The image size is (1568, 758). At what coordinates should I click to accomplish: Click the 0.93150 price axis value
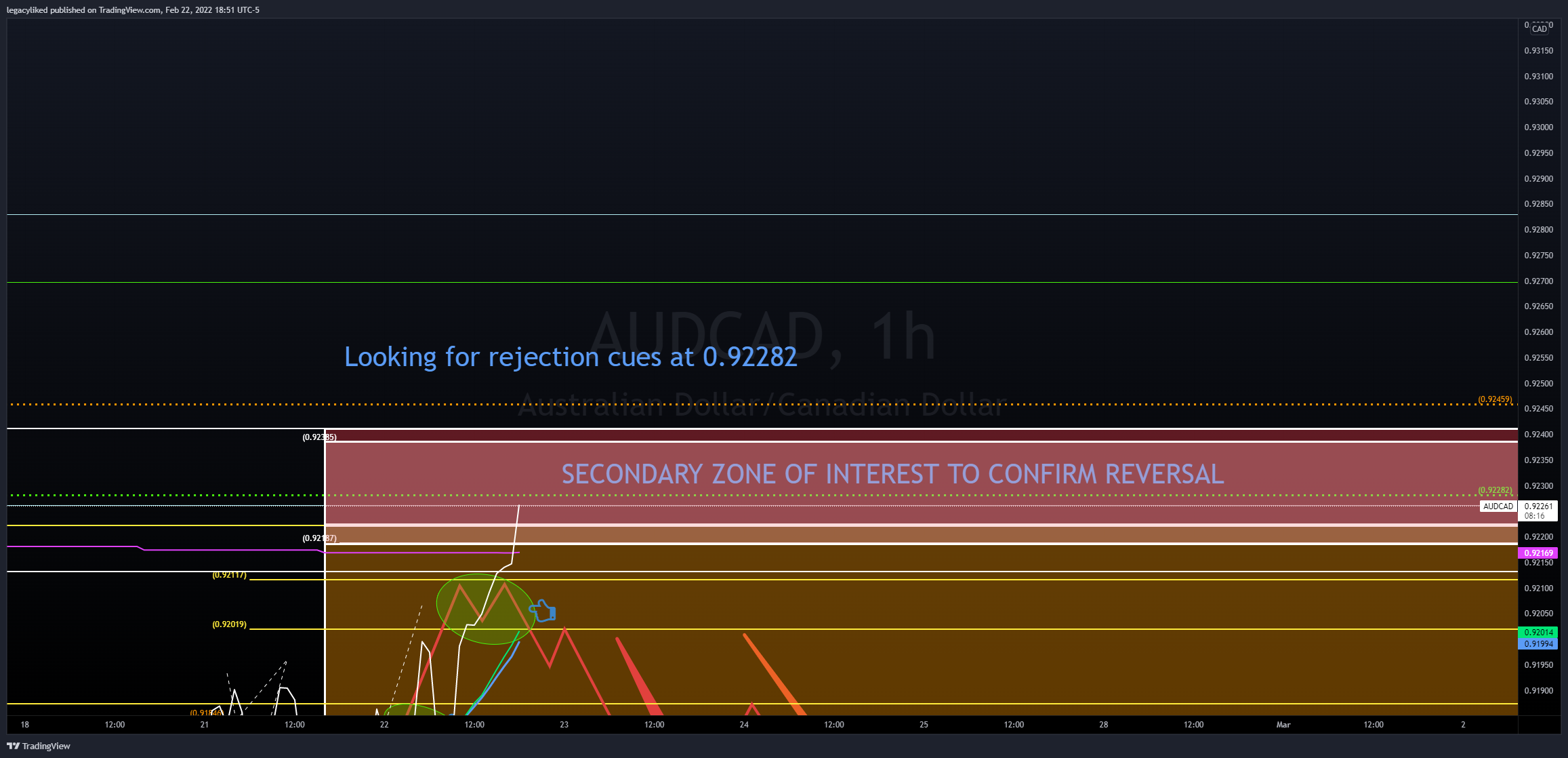[x=1538, y=51]
